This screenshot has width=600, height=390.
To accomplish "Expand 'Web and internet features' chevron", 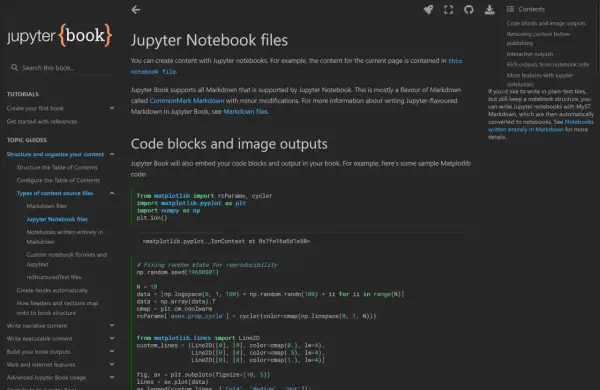I will click(112, 364).
